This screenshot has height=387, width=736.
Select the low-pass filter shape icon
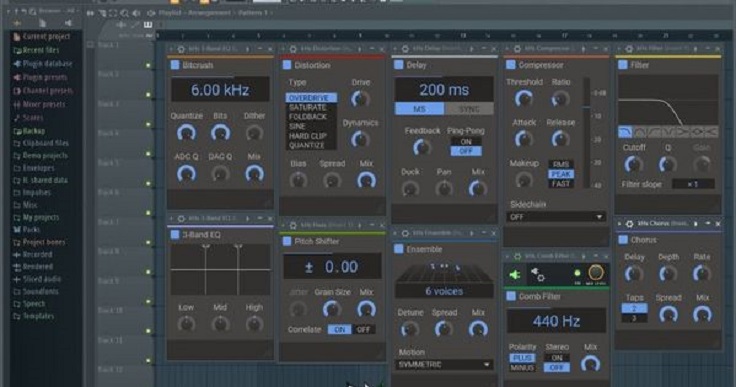(625, 132)
